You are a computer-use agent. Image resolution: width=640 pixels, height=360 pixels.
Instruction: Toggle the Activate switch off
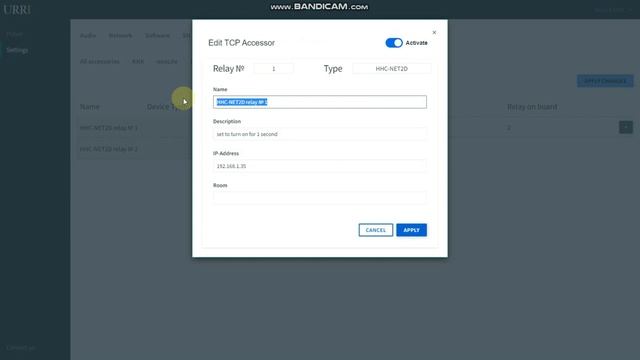click(x=394, y=43)
